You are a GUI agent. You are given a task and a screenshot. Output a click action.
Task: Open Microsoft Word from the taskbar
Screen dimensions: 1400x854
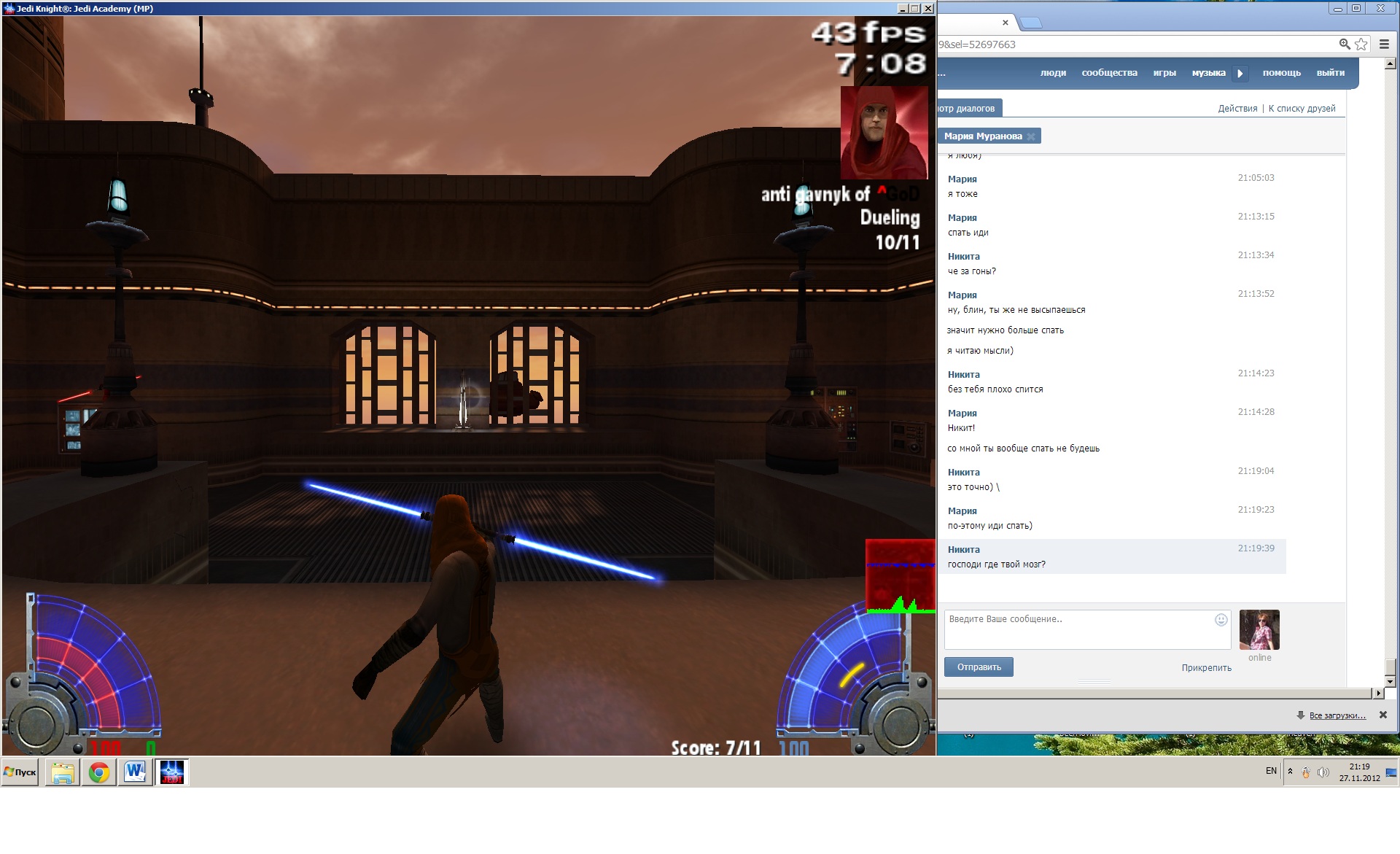pyautogui.click(x=136, y=772)
